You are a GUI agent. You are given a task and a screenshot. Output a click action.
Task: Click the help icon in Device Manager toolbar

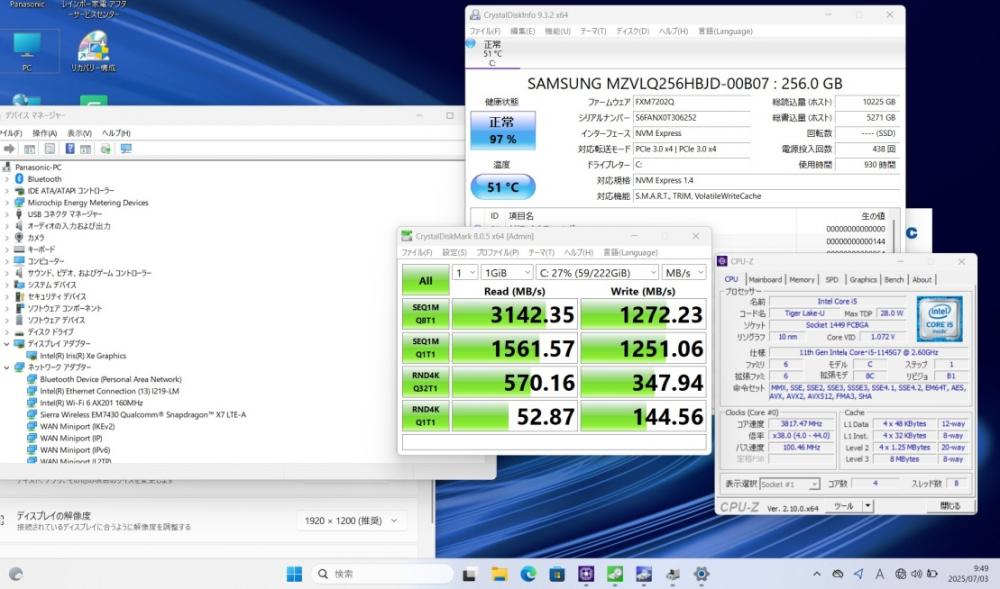pyautogui.click(x=70, y=149)
